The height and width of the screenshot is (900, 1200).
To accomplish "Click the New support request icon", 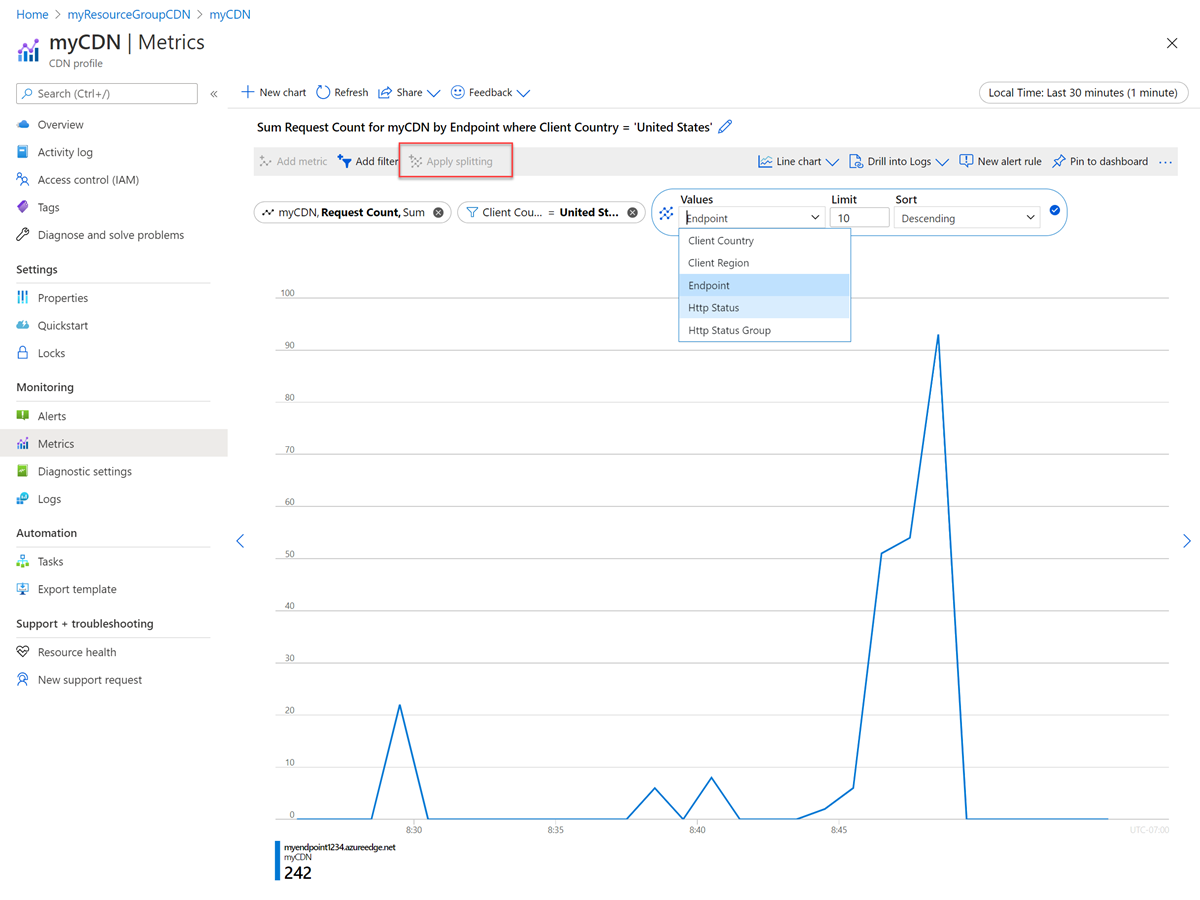I will click(23, 680).
